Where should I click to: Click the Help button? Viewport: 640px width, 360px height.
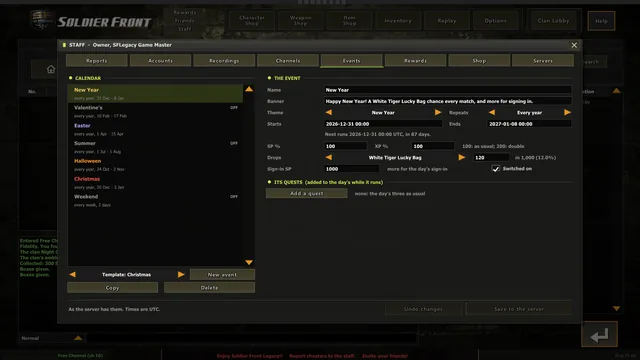pos(601,21)
